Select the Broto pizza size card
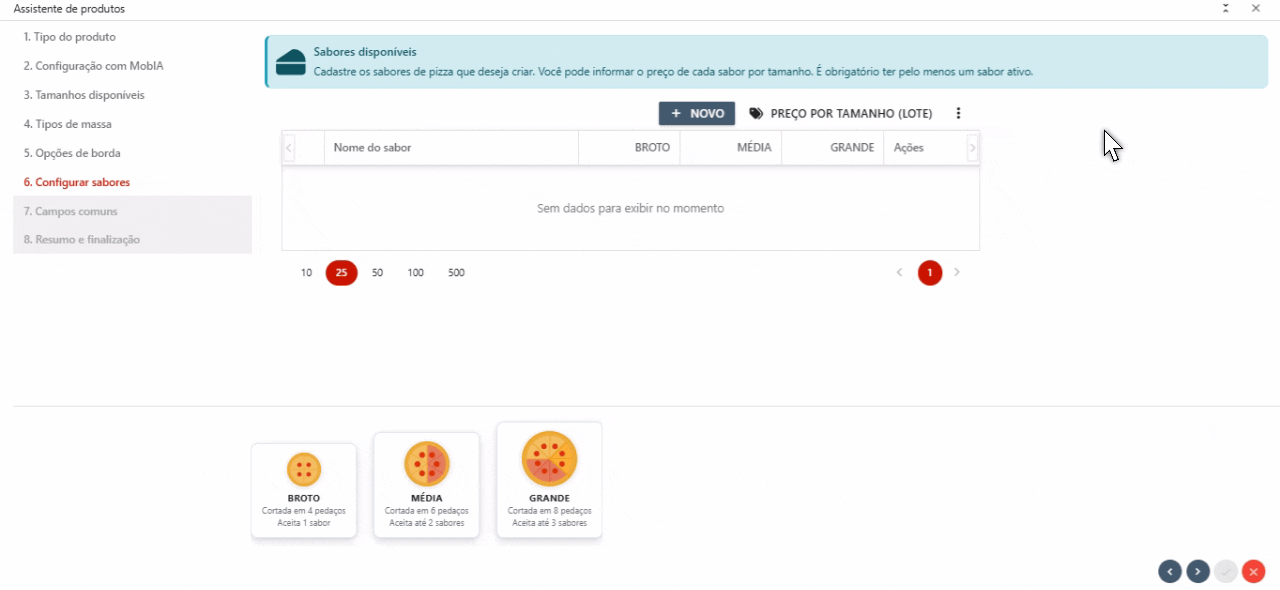The image size is (1280, 590). click(304, 490)
